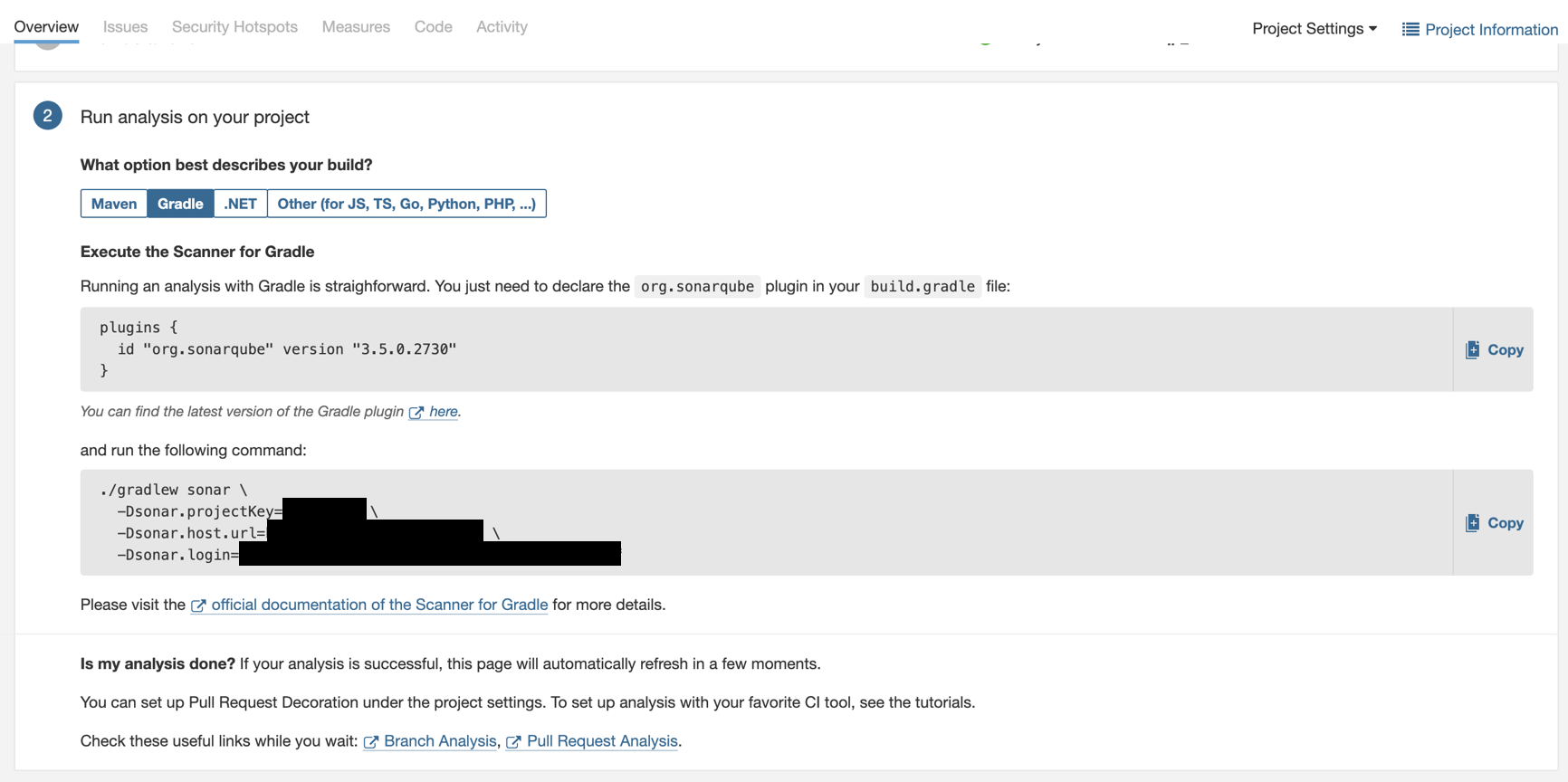The height and width of the screenshot is (782, 1568).
Task: Click the plugins code version line "3.5.0.2730"
Action: point(287,349)
